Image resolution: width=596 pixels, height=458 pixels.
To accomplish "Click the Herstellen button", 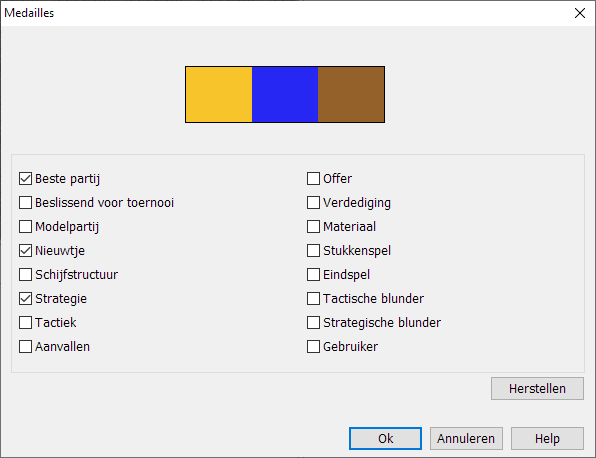I will tap(537, 388).
